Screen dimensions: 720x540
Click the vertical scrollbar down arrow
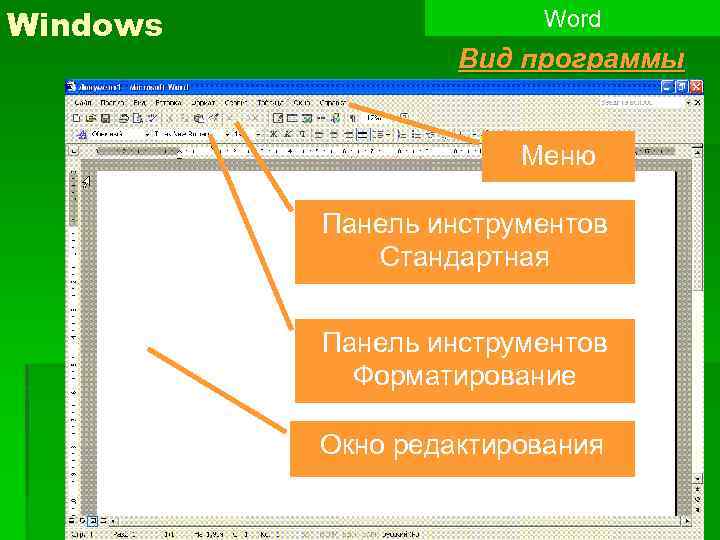(698, 478)
